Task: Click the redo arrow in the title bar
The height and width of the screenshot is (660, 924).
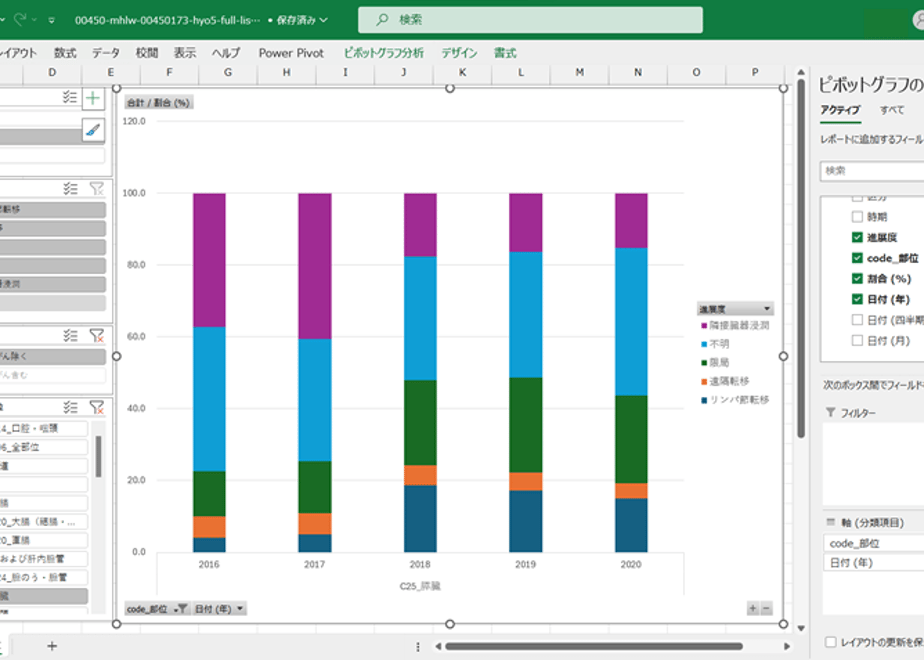Action: pyautogui.click(x=20, y=20)
